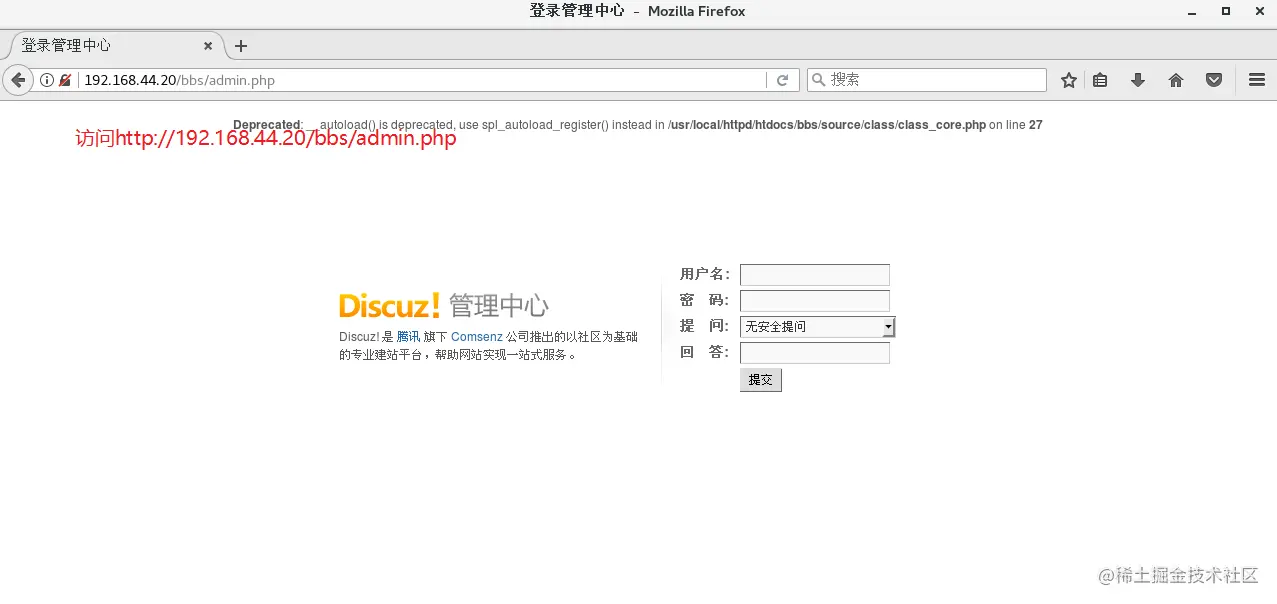Maximize the Firefox window
This screenshot has width=1277, height=604.
point(1226,11)
